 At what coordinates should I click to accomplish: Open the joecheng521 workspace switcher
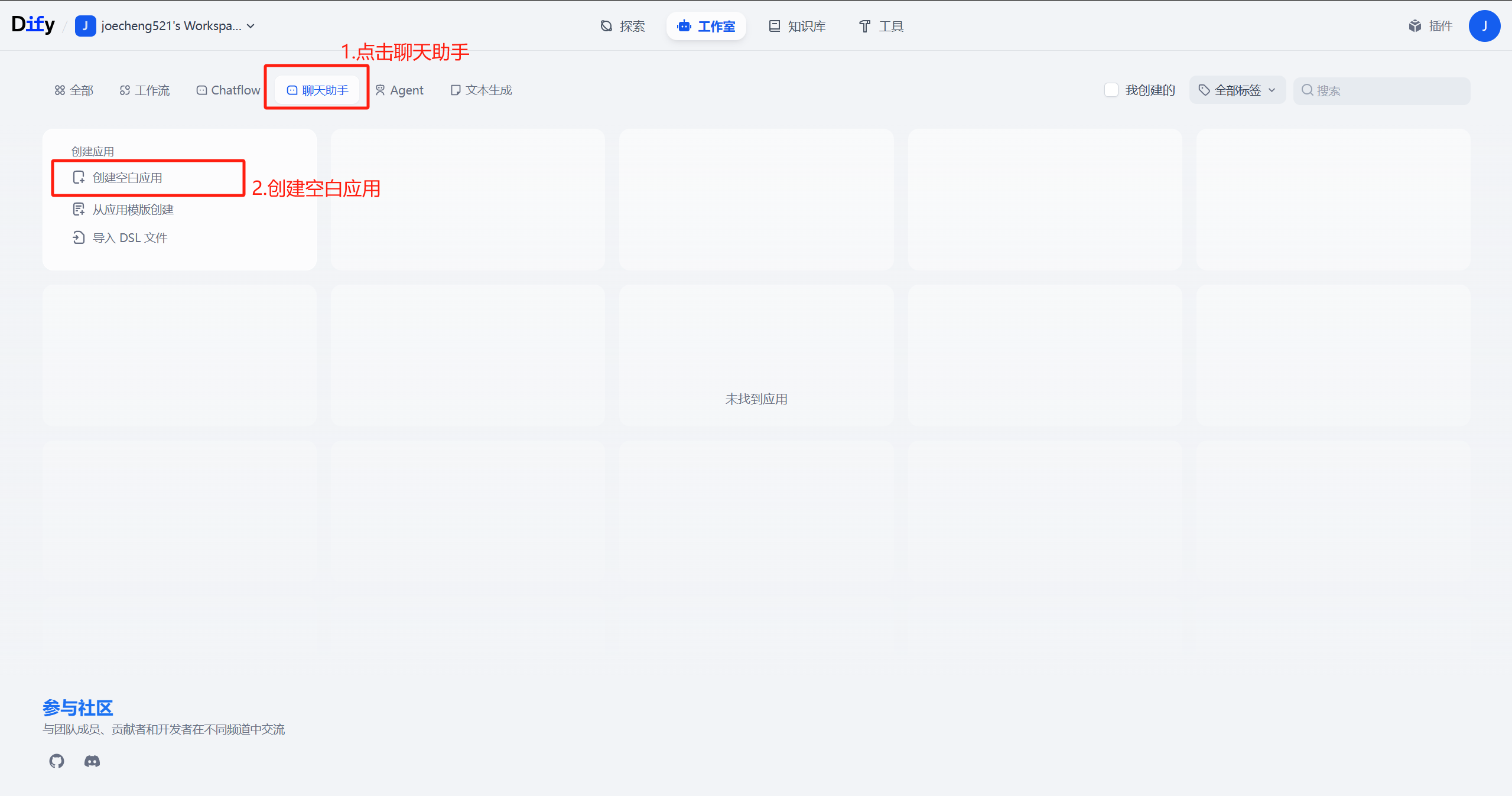pyautogui.click(x=165, y=26)
